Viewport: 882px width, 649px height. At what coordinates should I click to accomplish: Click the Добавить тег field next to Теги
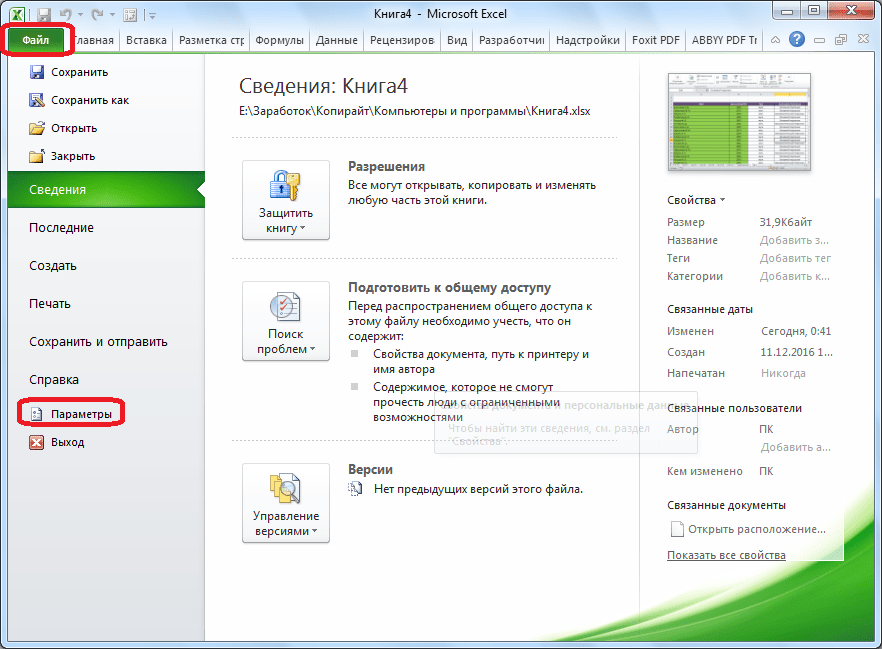[x=794, y=258]
